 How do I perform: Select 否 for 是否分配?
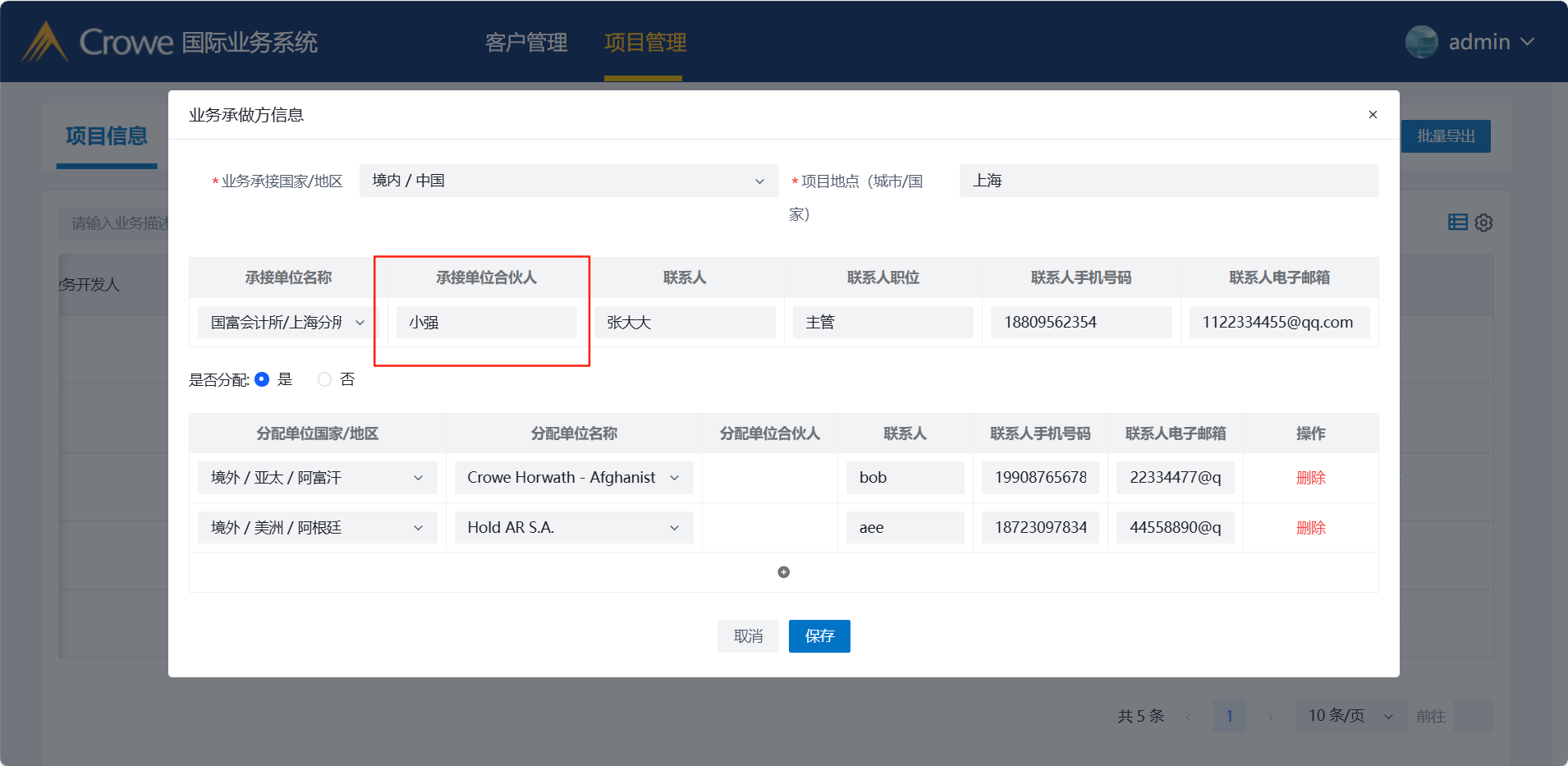[325, 379]
